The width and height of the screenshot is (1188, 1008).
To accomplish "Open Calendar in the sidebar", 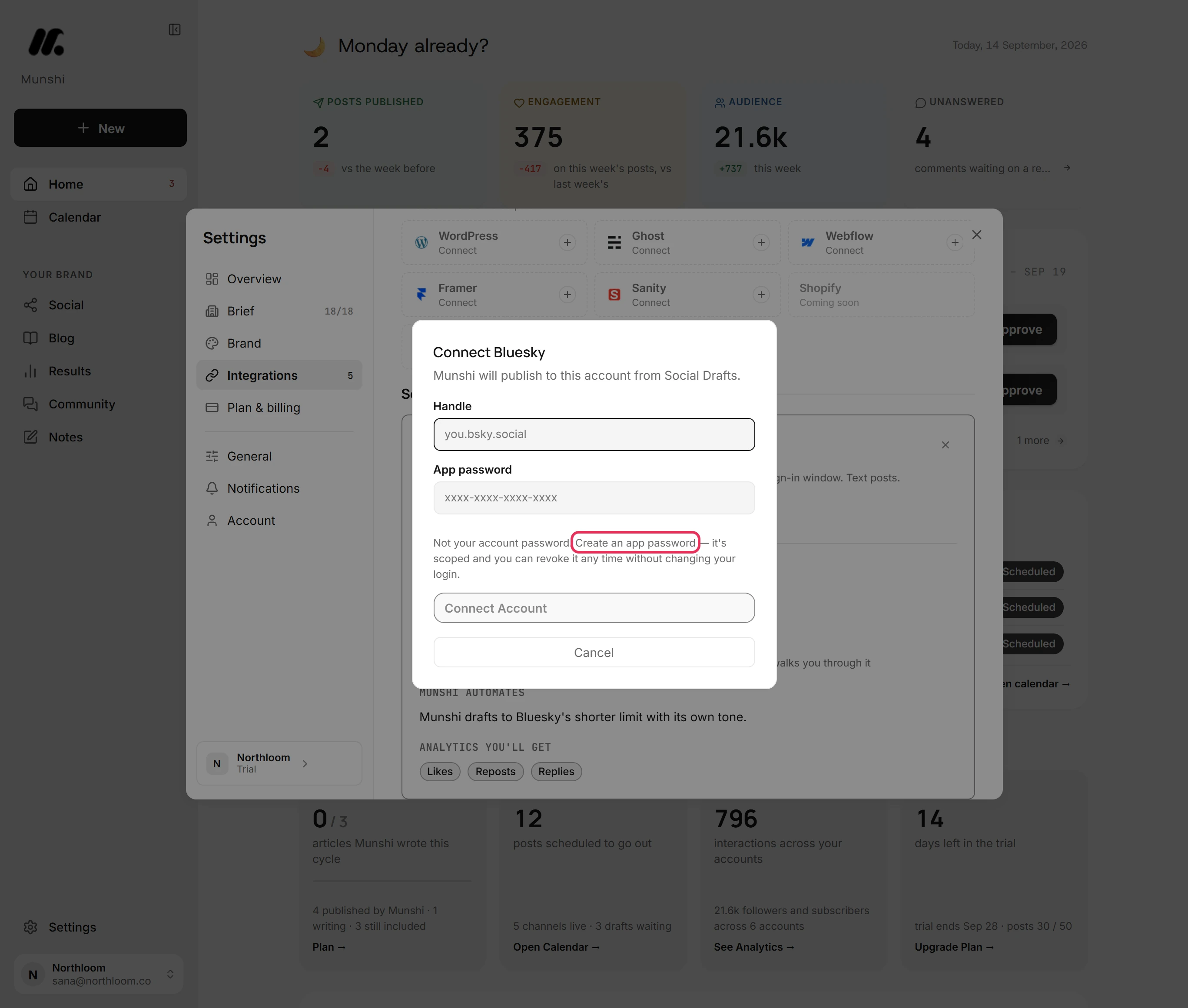I will [x=98, y=217].
